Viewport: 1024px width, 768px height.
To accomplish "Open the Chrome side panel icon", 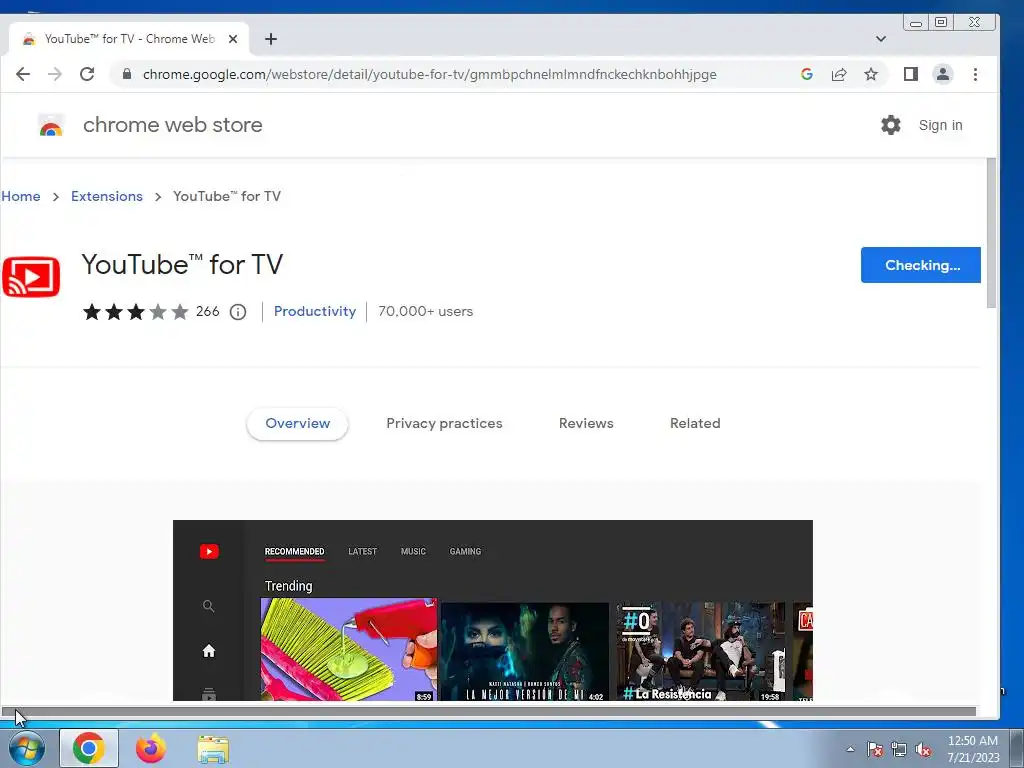I will coord(911,74).
